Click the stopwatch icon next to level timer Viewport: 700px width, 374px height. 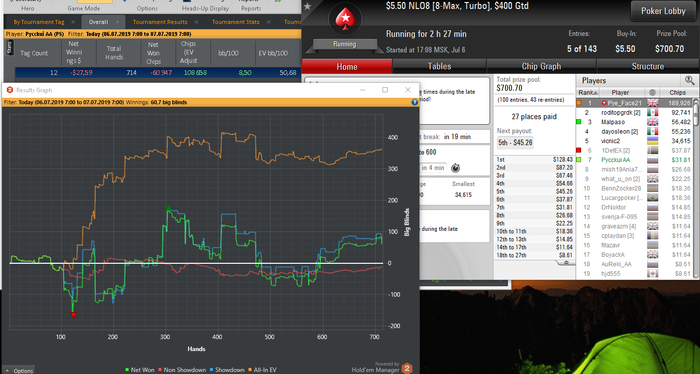pyautogui.click(x=455, y=168)
